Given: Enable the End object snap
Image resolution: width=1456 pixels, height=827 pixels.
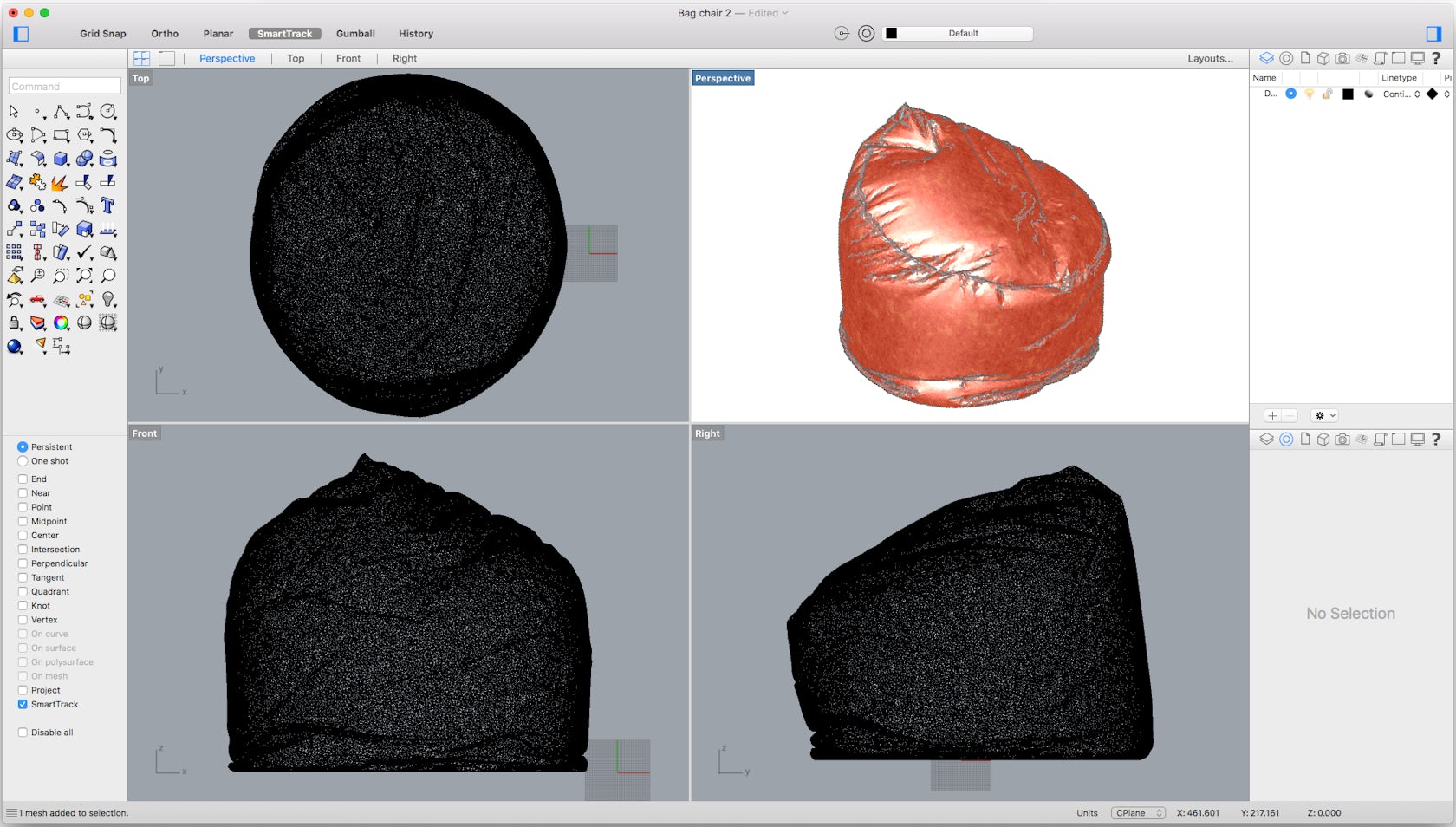Looking at the screenshot, I should click(x=23, y=479).
